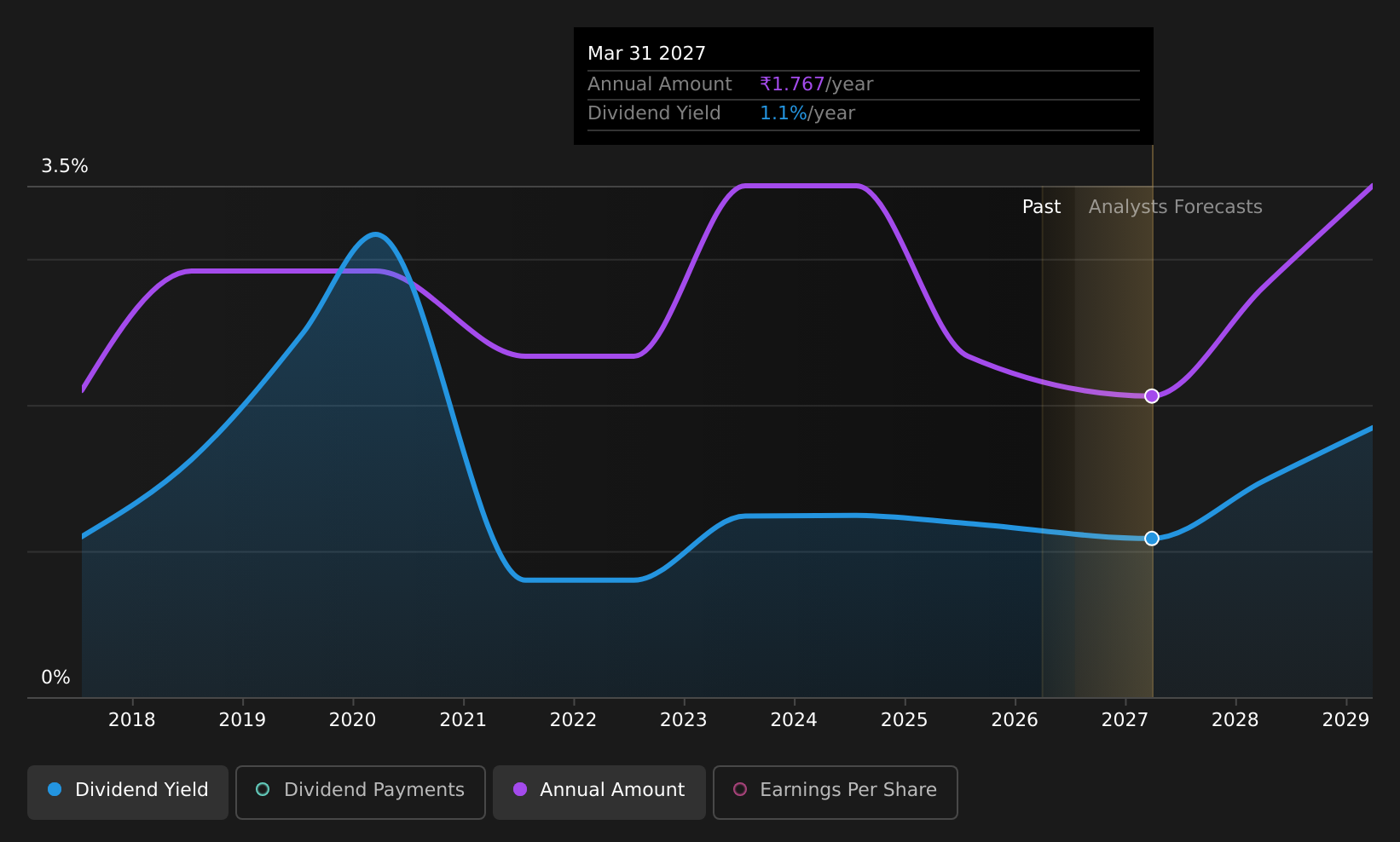1400x842 pixels.
Task: Click the 2029 x-axis year label
Action: tap(1346, 720)
